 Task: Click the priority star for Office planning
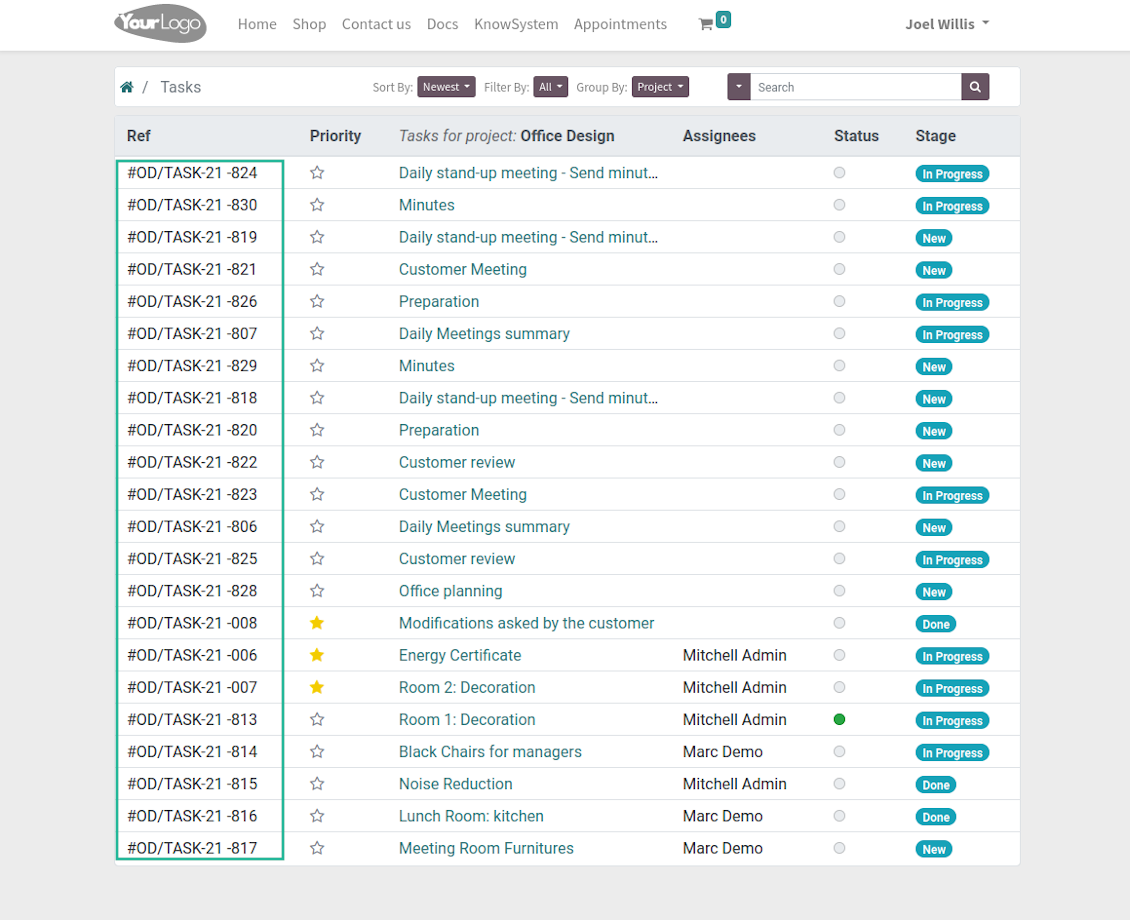[x=317, y=591]
